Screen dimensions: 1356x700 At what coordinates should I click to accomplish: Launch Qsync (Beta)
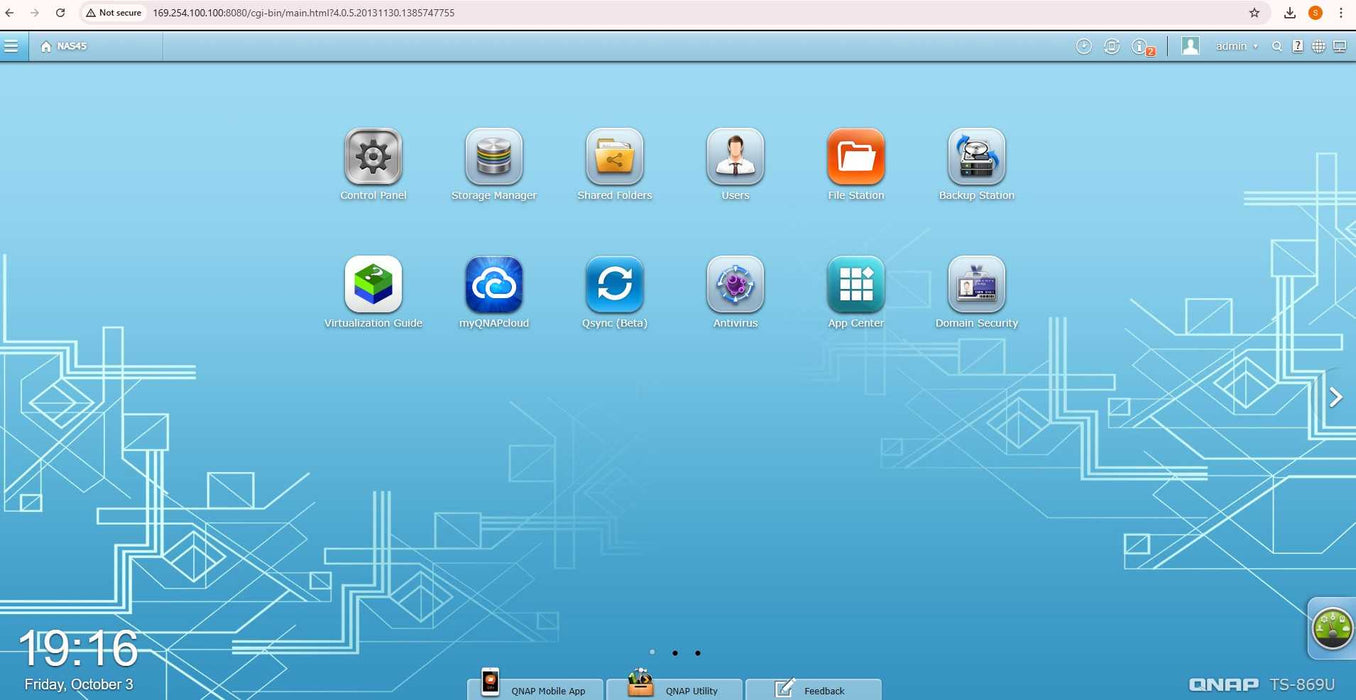click(x=614, y=286)
